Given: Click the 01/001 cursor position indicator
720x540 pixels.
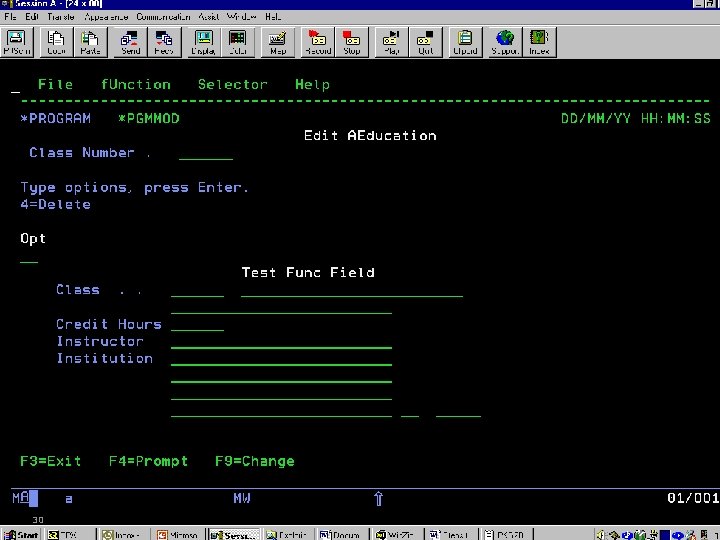Looking at the screenshot, I should pyautogui.click(x=693, y=498).
